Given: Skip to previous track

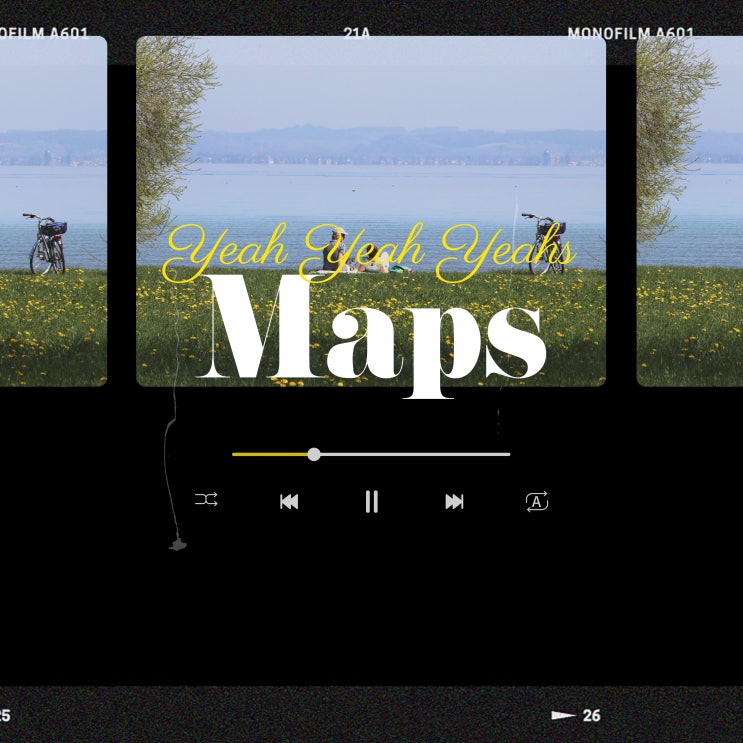Looking at the screenshot, I should [289, 501].
